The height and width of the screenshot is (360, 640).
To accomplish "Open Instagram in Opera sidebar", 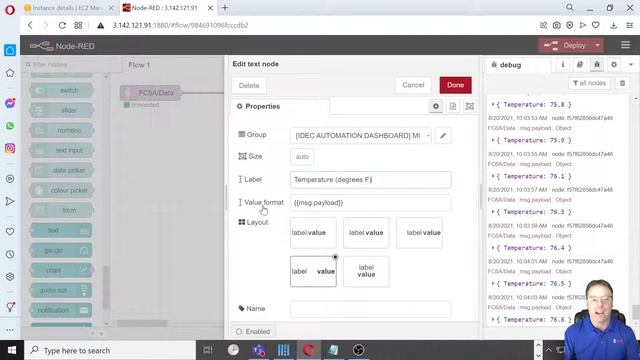I will (x=10, y=148).
